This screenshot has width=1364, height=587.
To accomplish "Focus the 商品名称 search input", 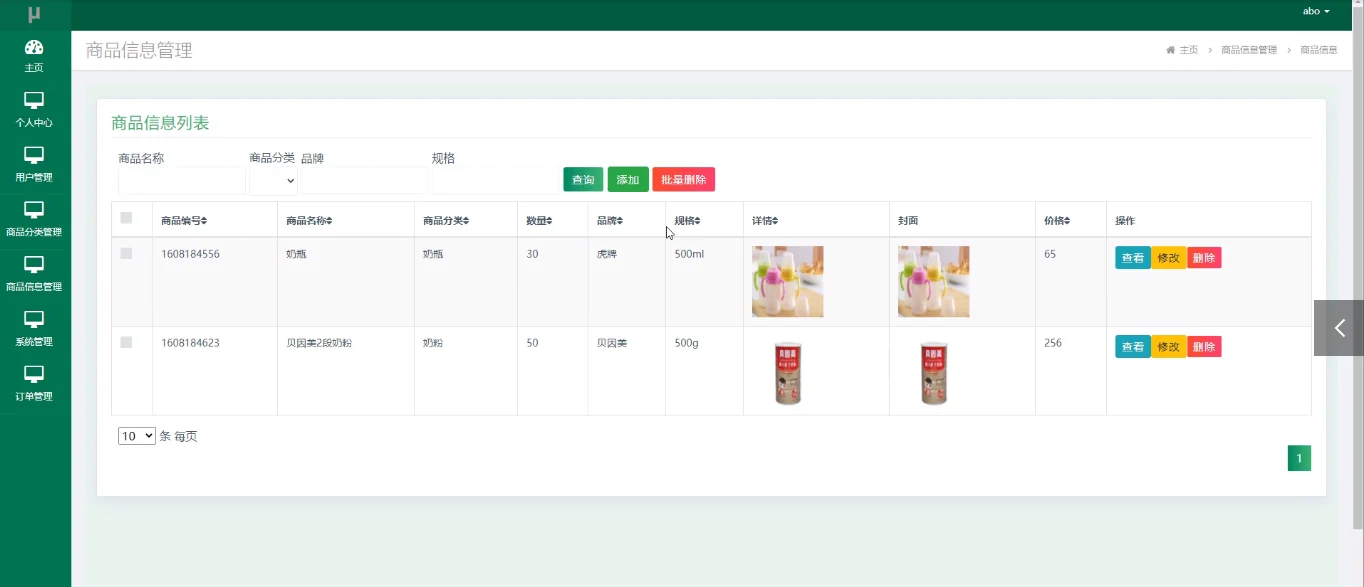I will [x=182, y=181].
